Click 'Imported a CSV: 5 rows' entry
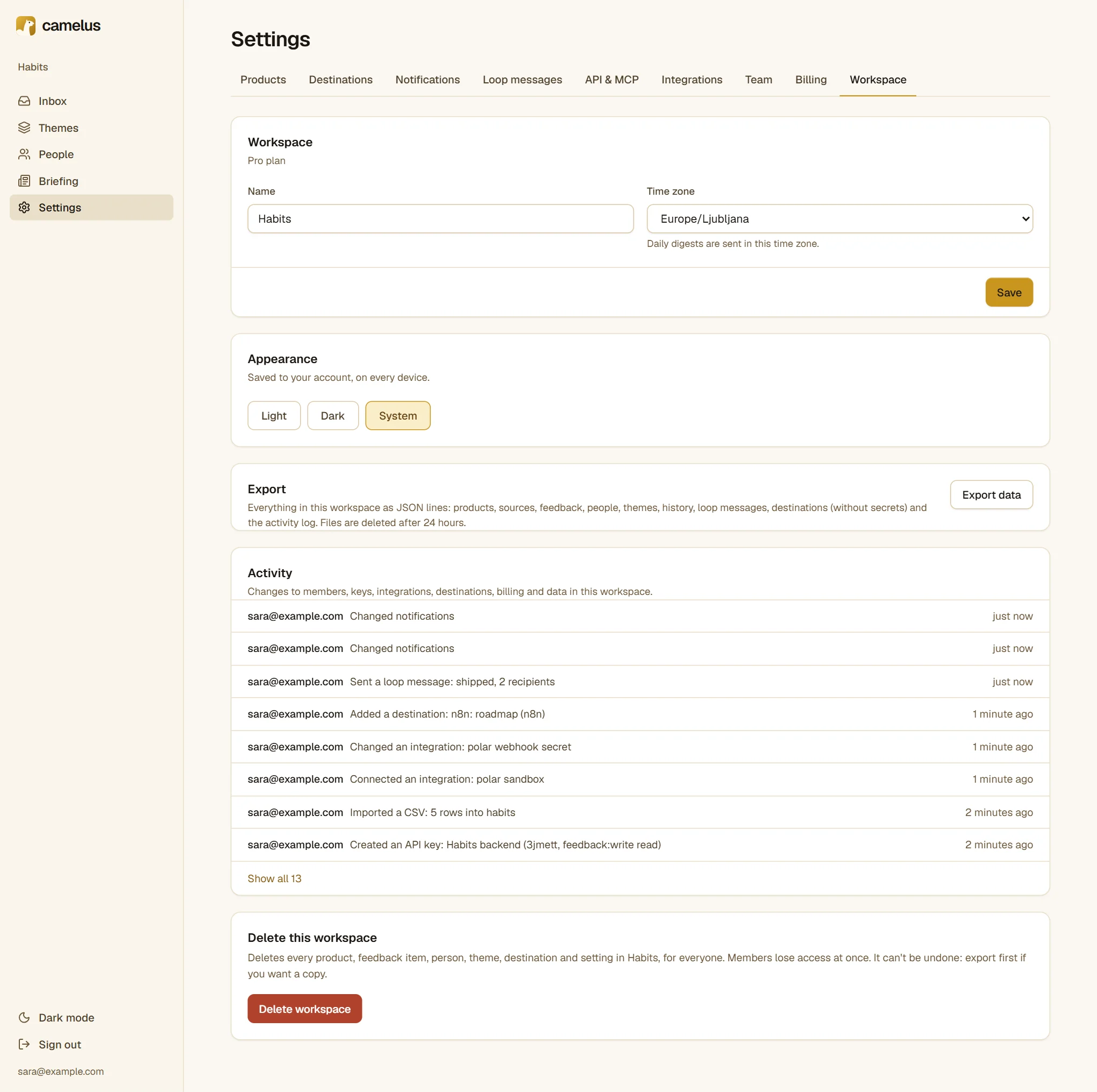Viewport: 1097px width, 1092px height. pos(640,812)
